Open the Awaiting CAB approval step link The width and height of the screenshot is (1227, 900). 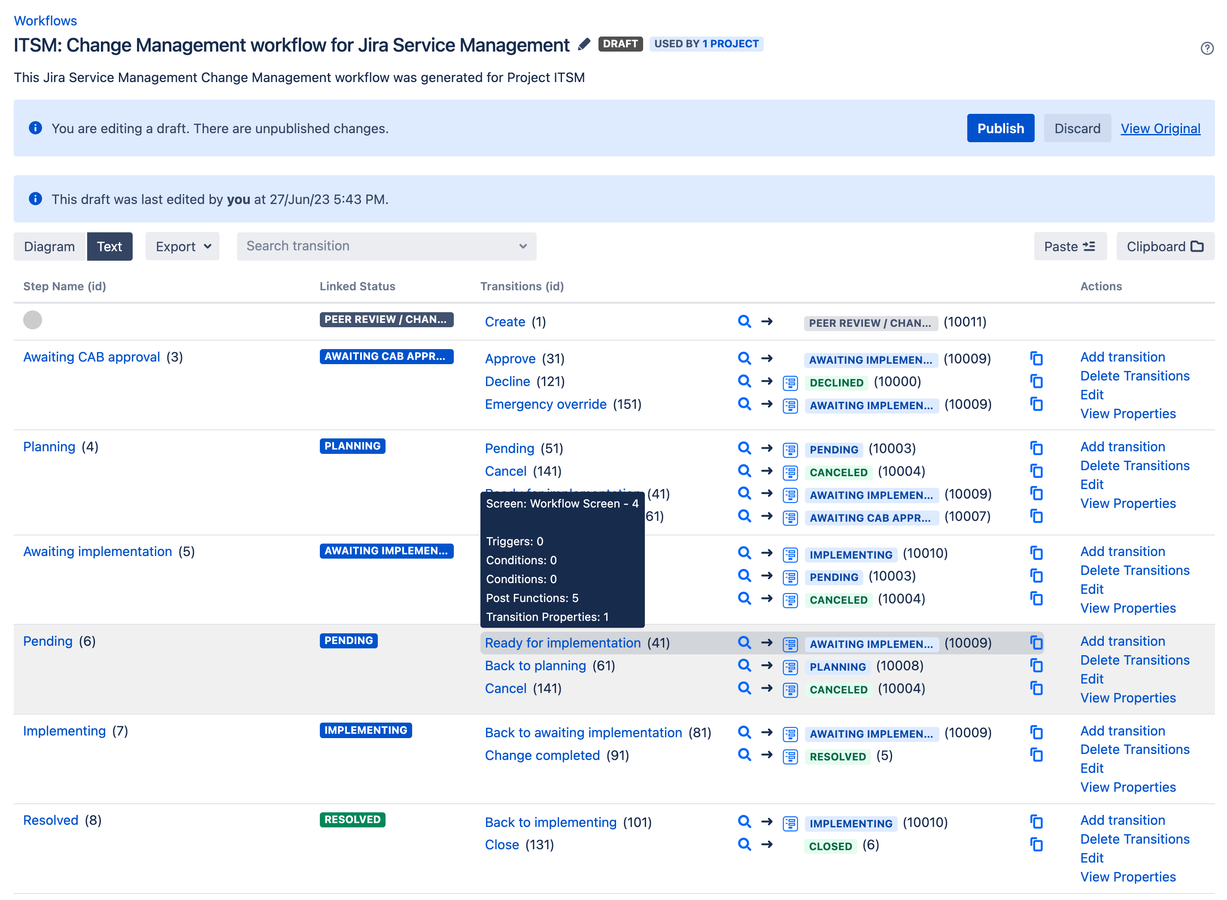coord(92,357)
